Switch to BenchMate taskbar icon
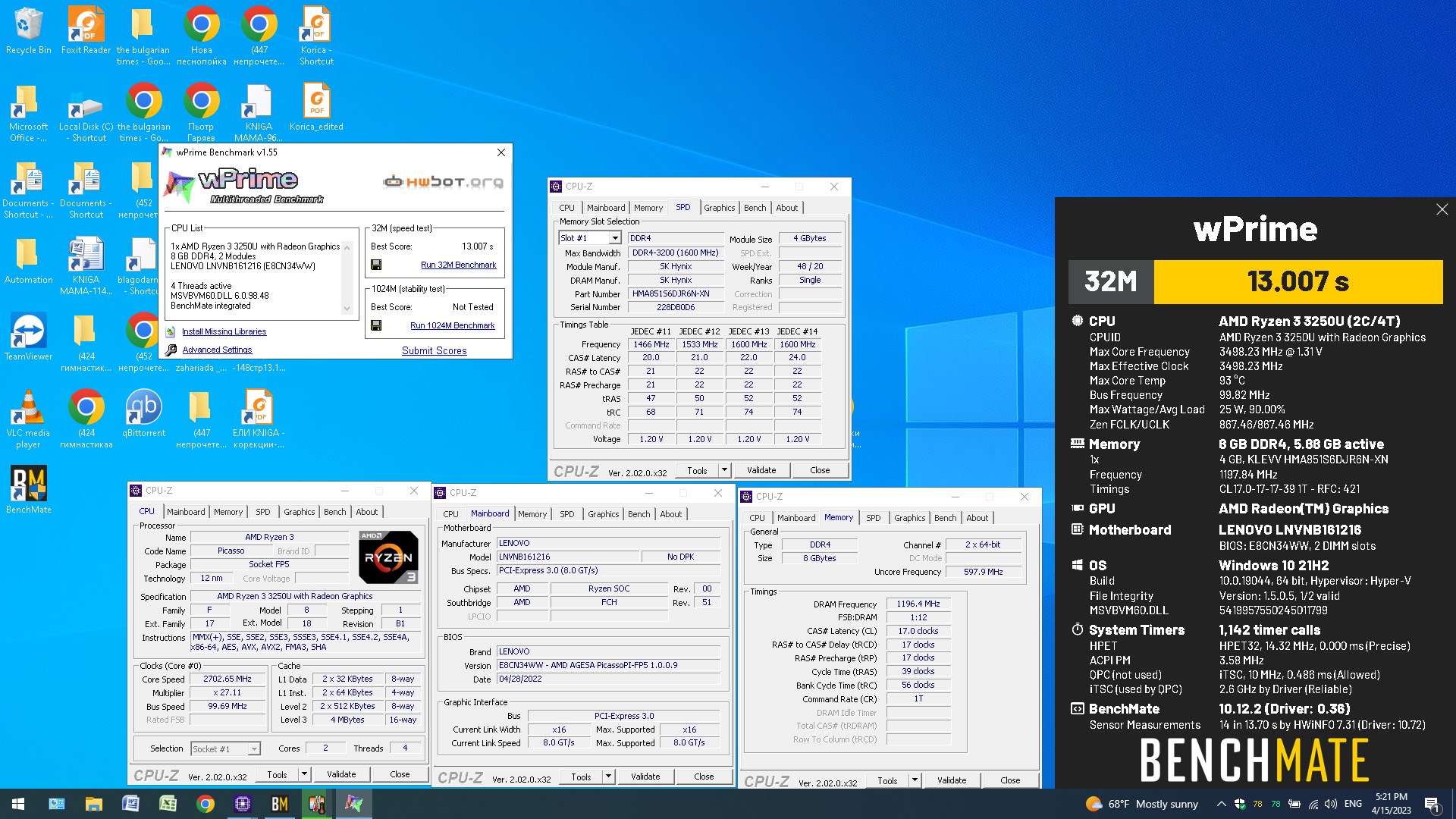Image resolution: width=1456 pixels, height=819 pixels. 279,804
